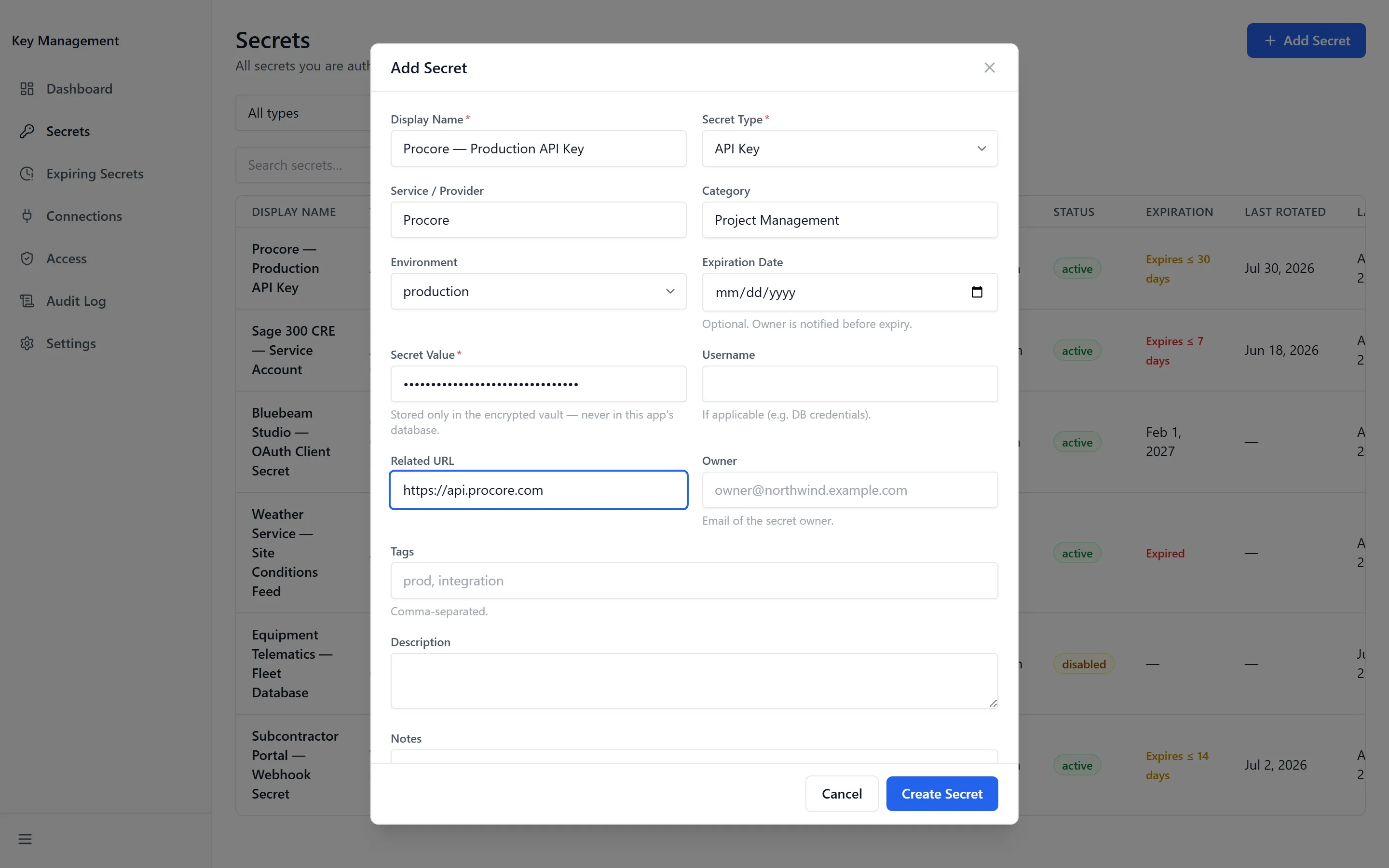Click the Display Name input field
1389x868 pixels.
(538, 149)
